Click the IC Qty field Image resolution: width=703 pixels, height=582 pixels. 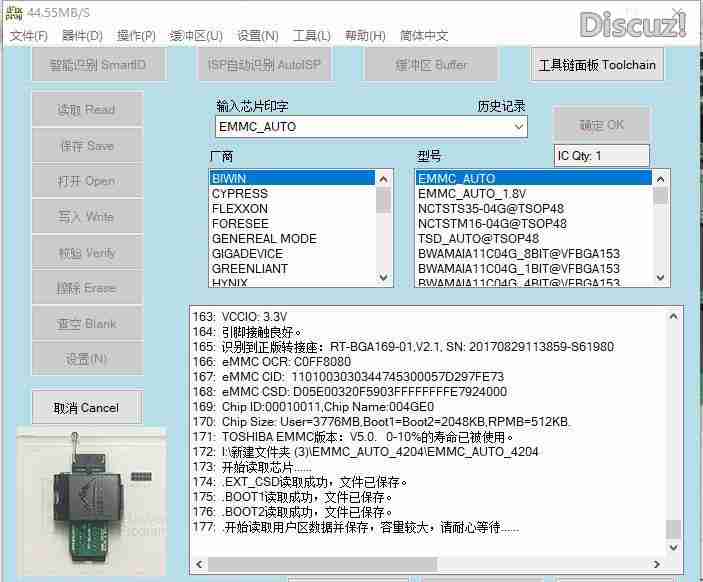pyautogui.click(x=601, y=156)
